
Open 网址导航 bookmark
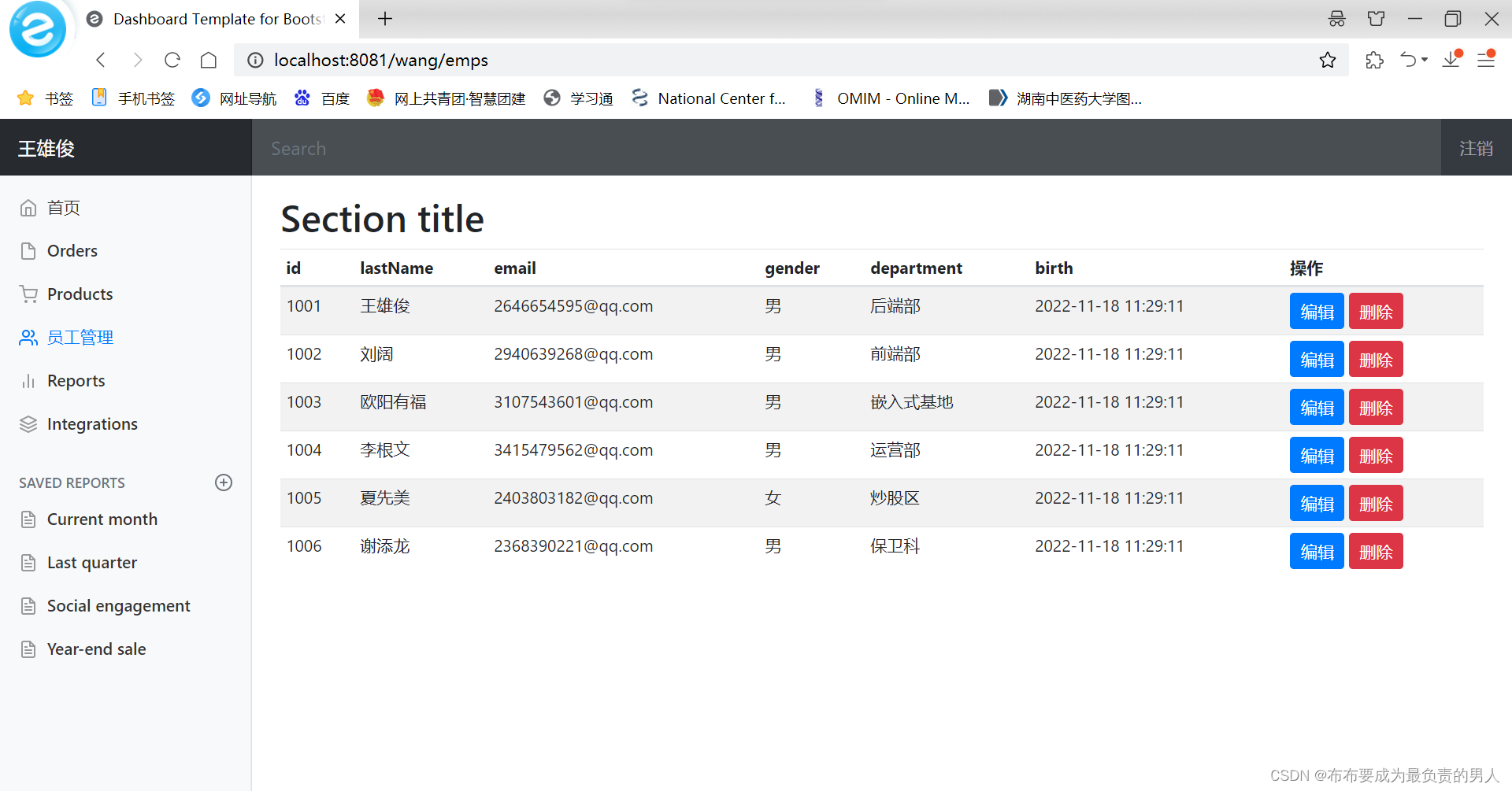[x=234, y=98]
